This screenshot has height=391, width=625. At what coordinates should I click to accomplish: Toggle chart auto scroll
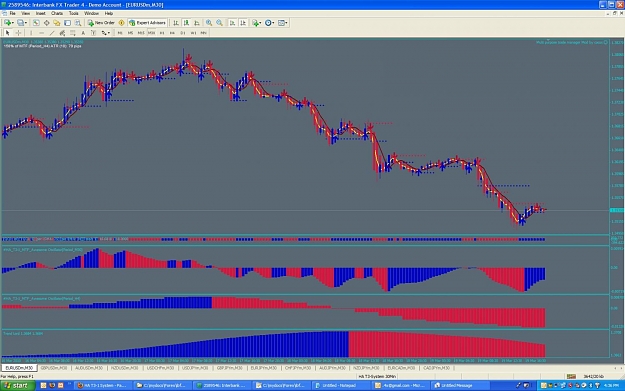coord(232,23)
